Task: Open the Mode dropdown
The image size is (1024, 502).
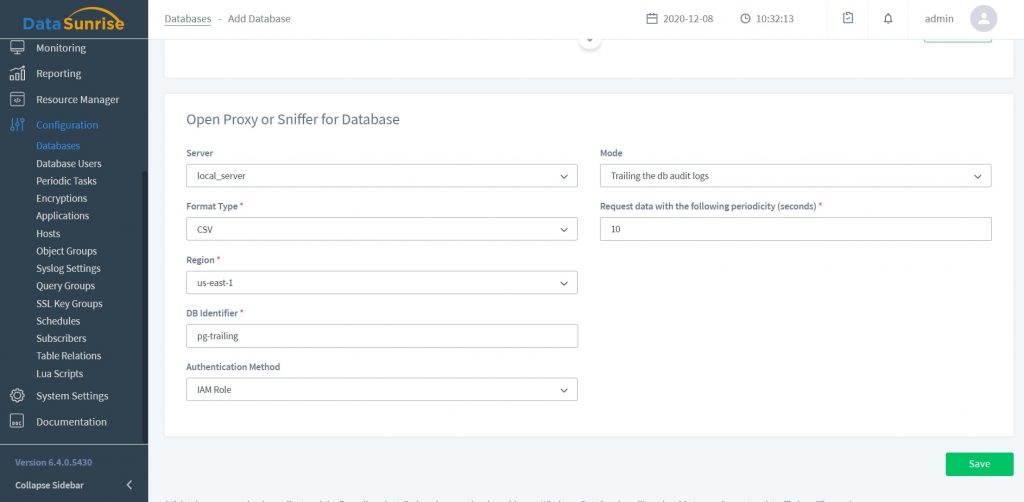Action: (x=795, y=176)
